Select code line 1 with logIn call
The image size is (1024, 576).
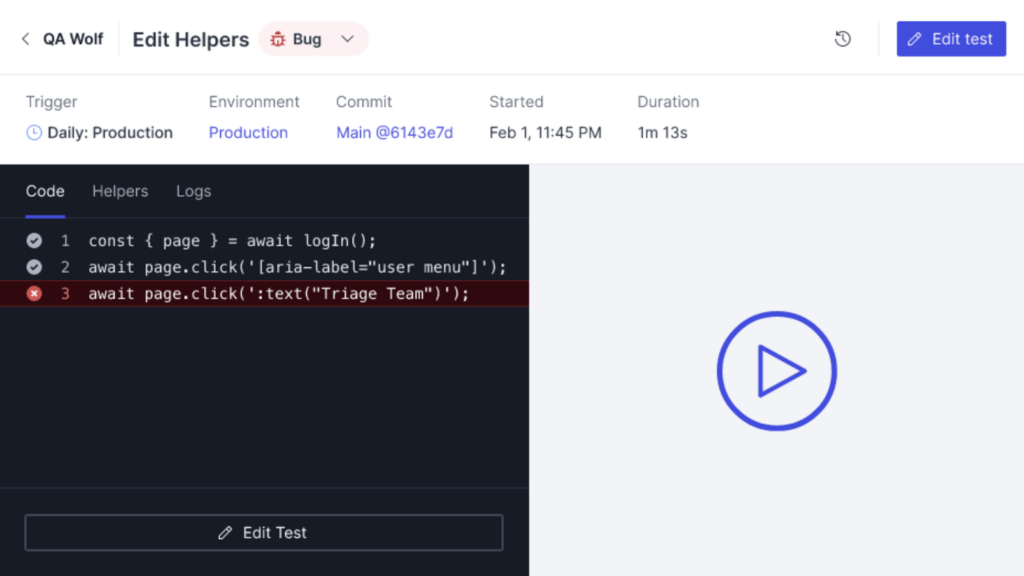232,241
